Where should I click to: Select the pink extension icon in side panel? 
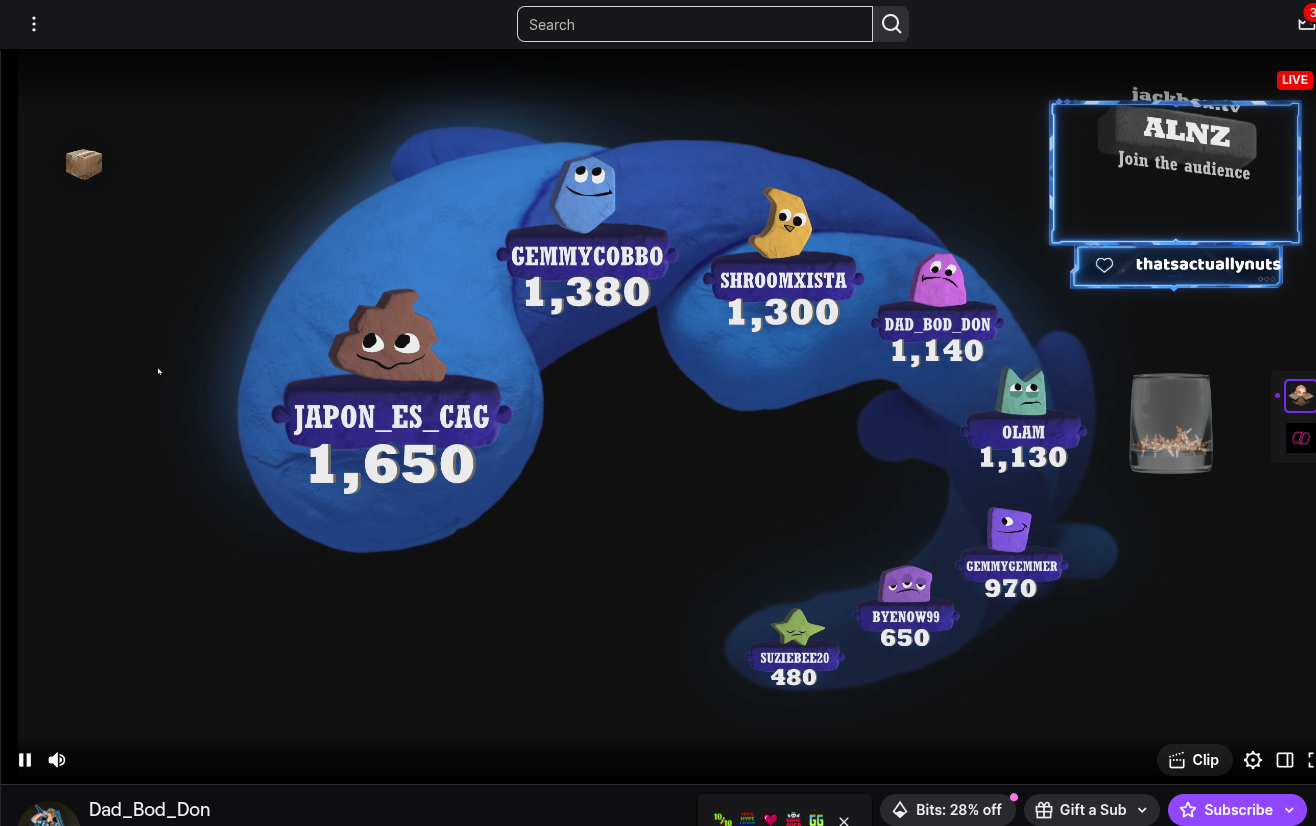tap(1300, 438)
